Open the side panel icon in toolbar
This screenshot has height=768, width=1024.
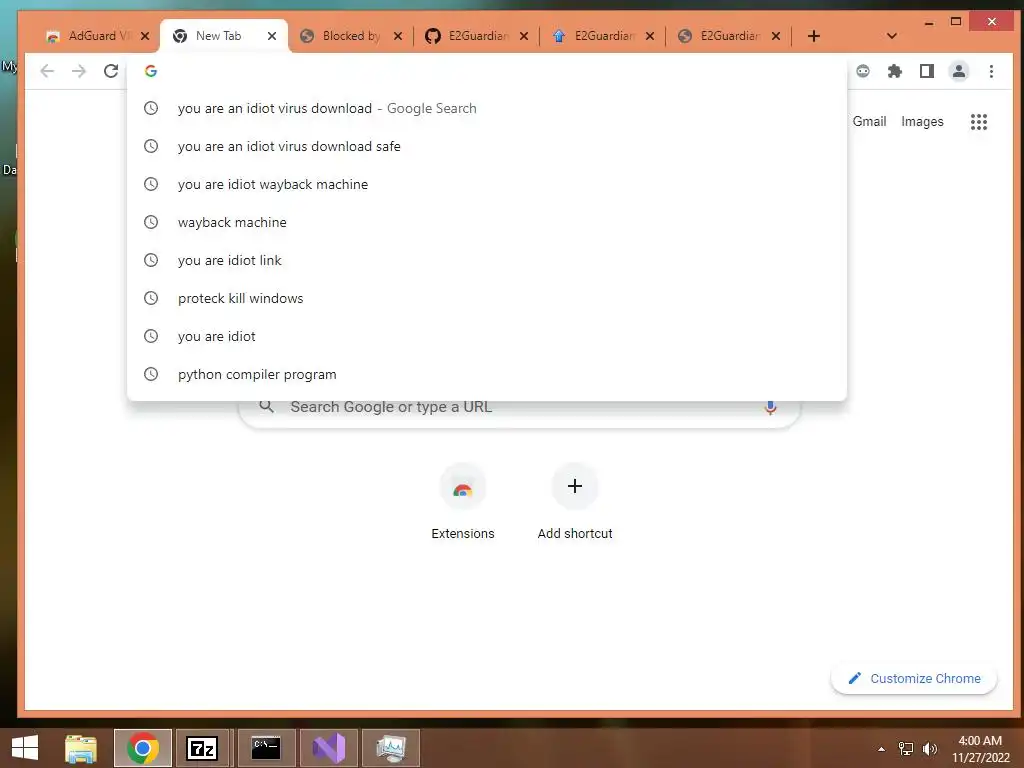point(927,71)
